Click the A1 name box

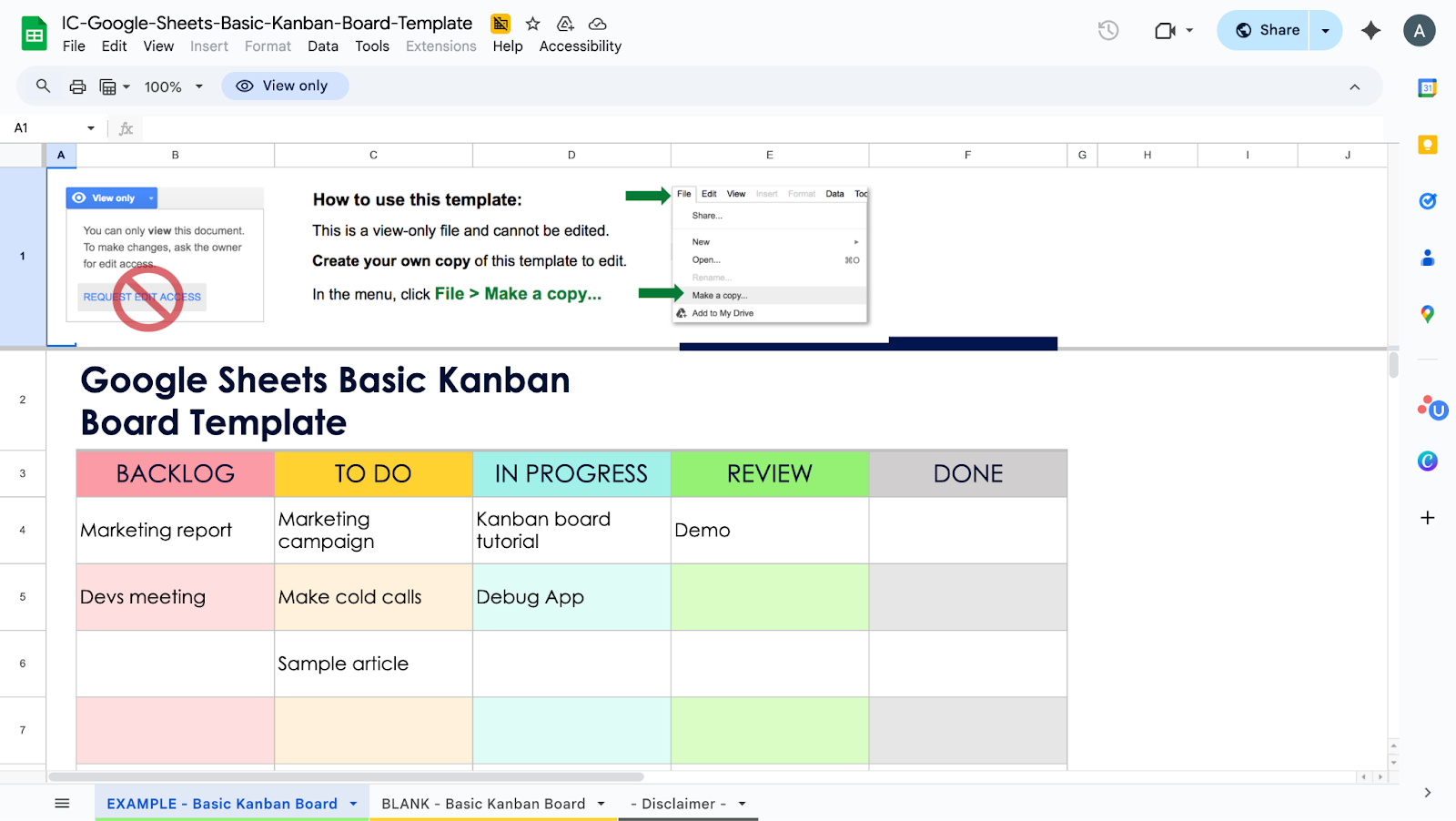pos(45,128)
